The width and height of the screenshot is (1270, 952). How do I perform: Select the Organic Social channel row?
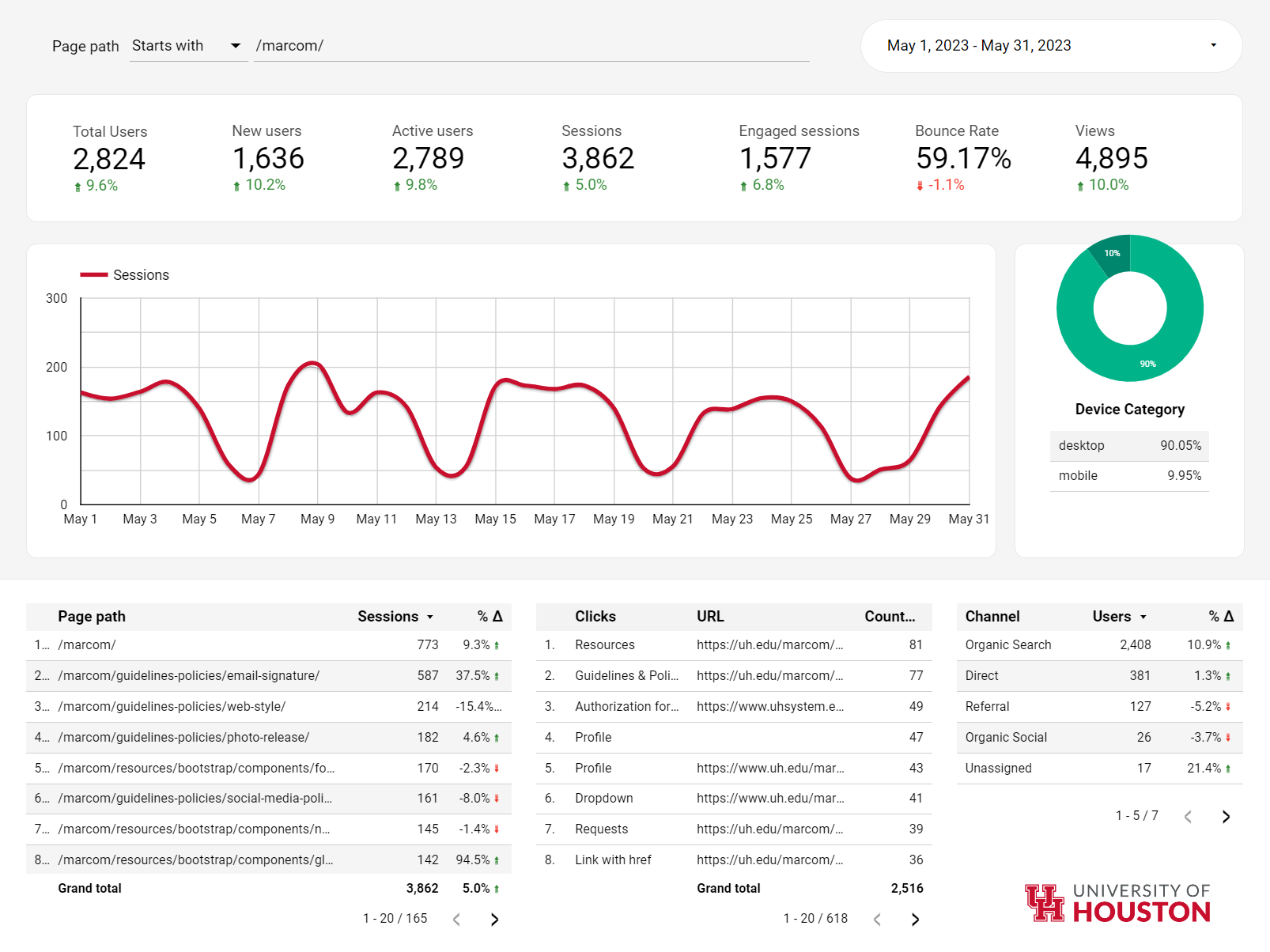pyautogui.click(x=1100, y=738)
